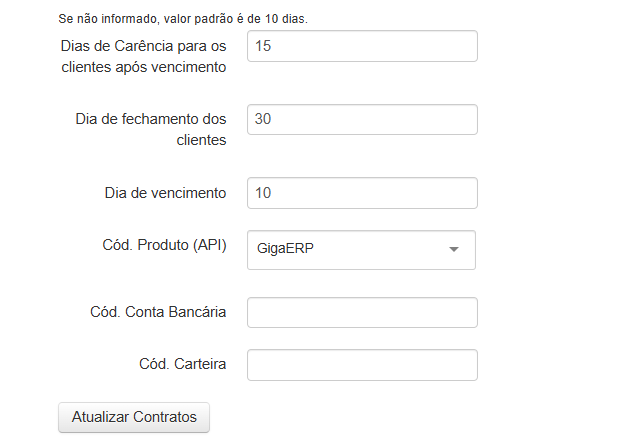Click the Dia de vencimento label
This screenshot has height=442, width=644.
click(165, 192)
